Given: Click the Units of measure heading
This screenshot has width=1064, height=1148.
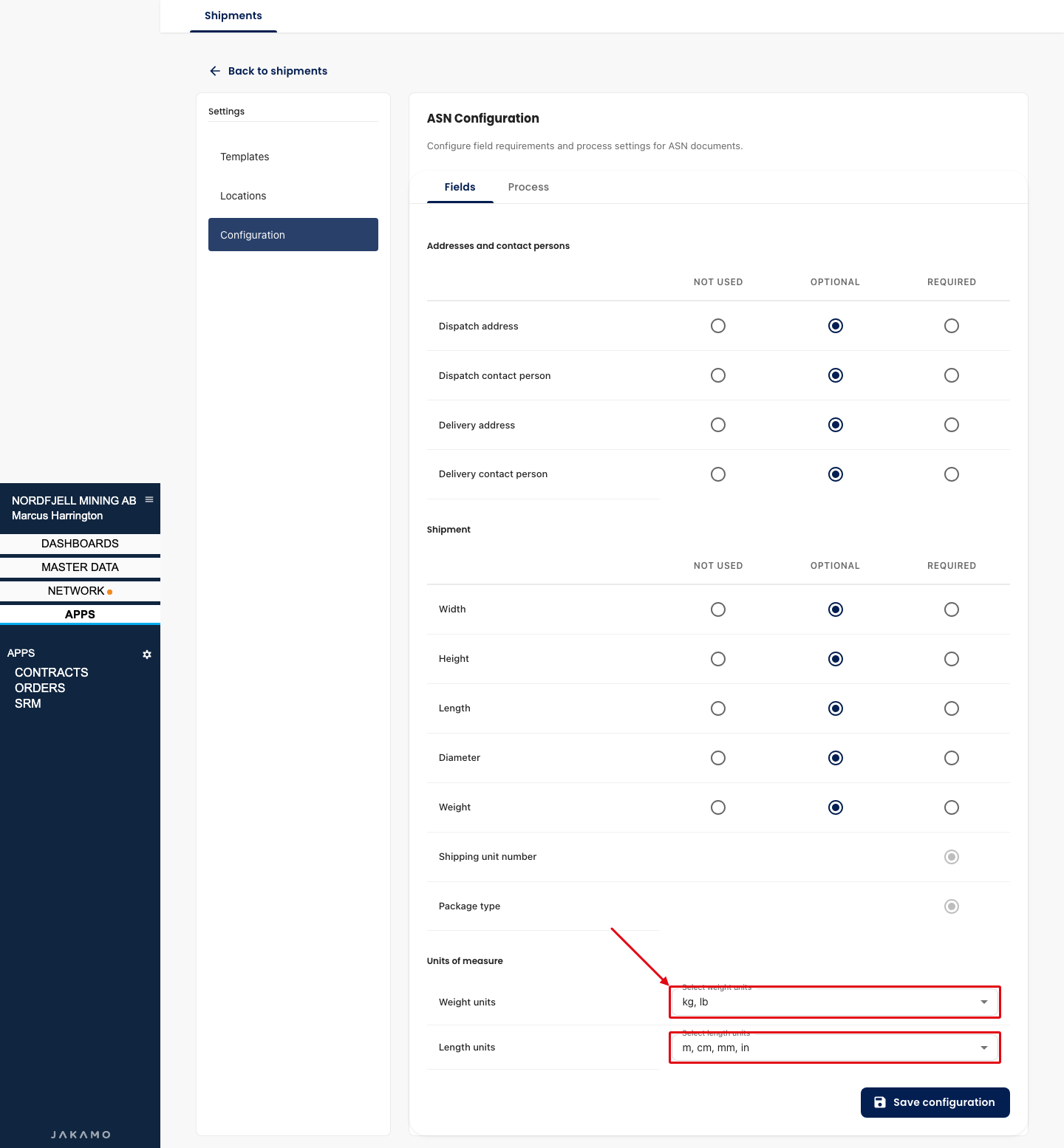Looking at the screenshot, I should [x=465, y=961].
